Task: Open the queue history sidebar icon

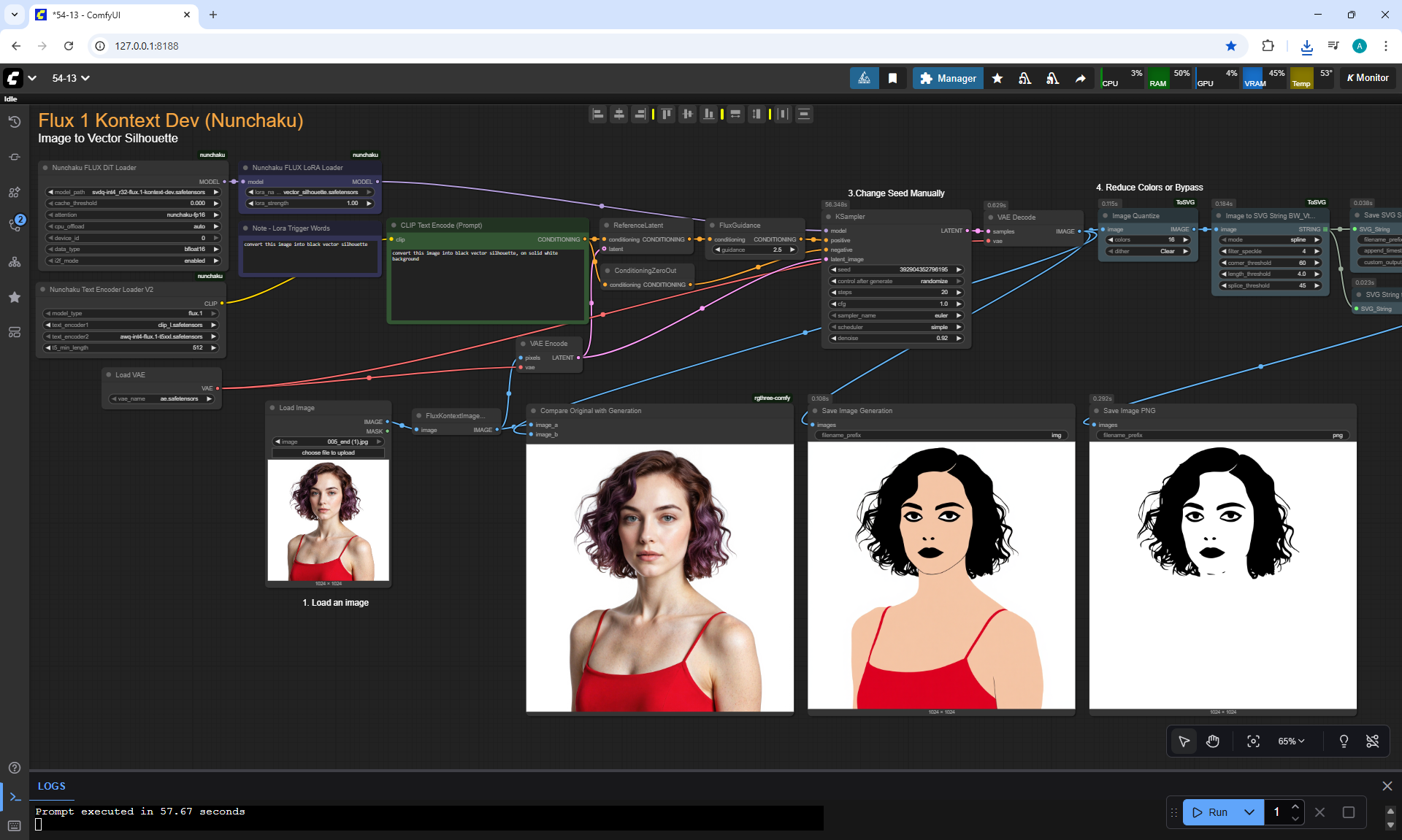Action: tap(15, 122)
